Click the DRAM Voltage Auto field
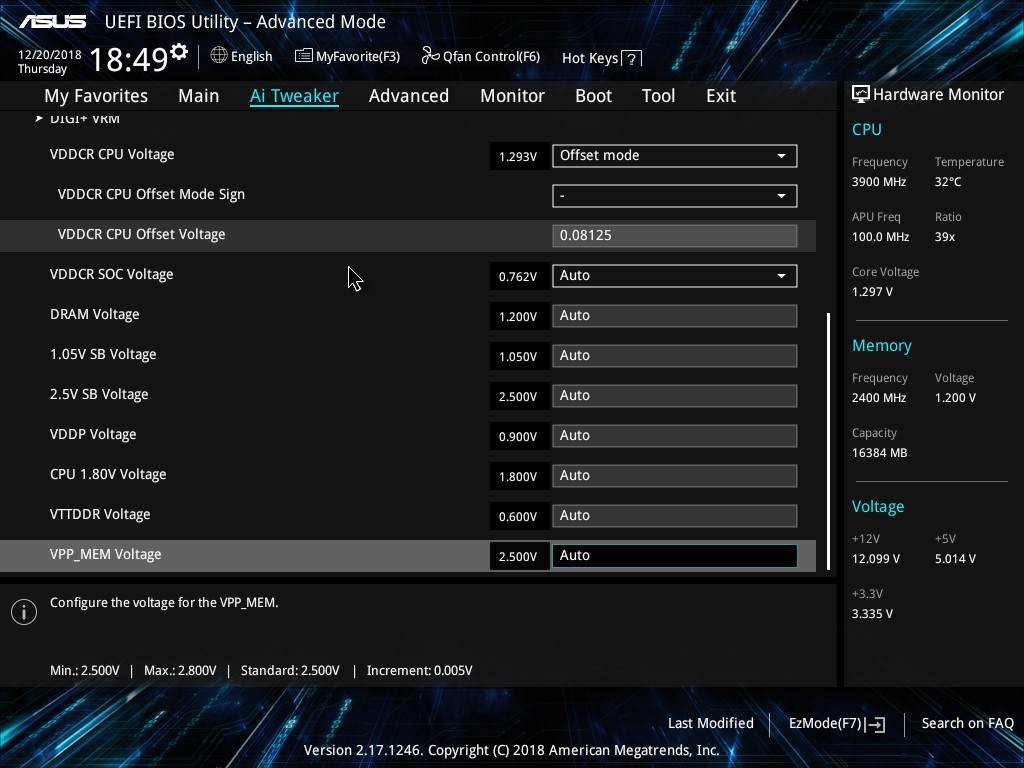 click(675, 316)
